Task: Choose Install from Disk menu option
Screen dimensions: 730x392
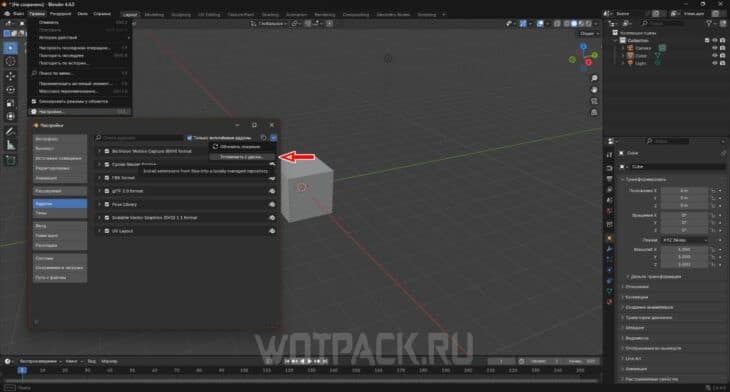Action: [242, 157]
